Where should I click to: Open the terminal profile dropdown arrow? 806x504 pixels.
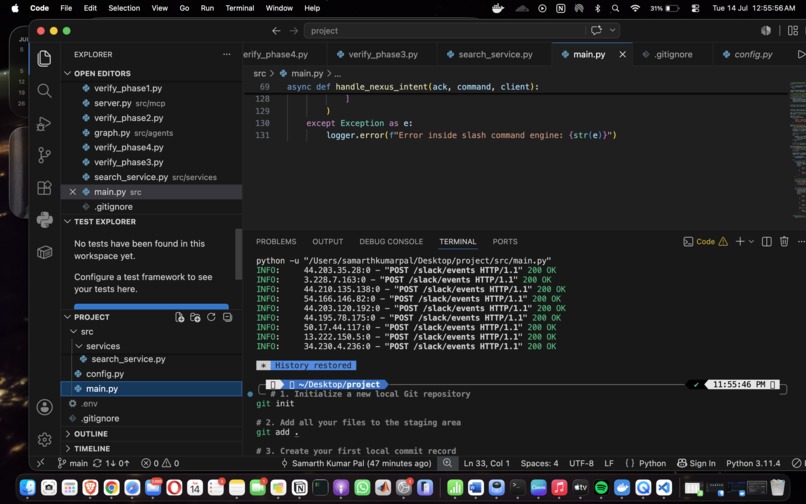click(751, 242)
